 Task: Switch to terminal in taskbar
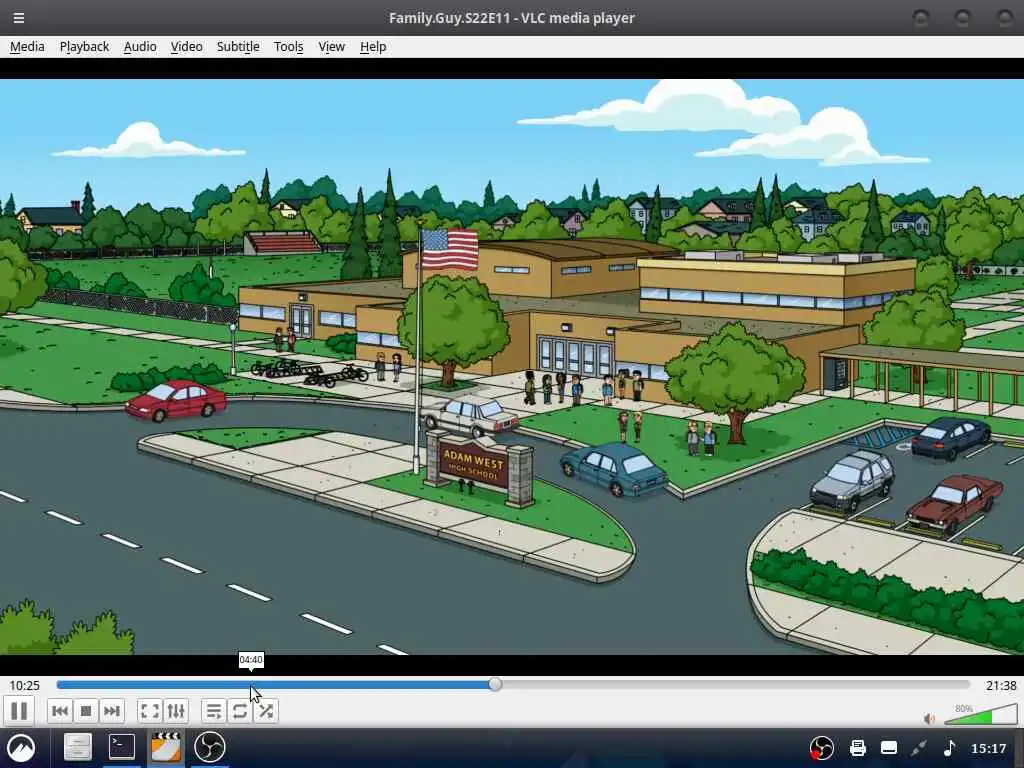coord(121,746)
